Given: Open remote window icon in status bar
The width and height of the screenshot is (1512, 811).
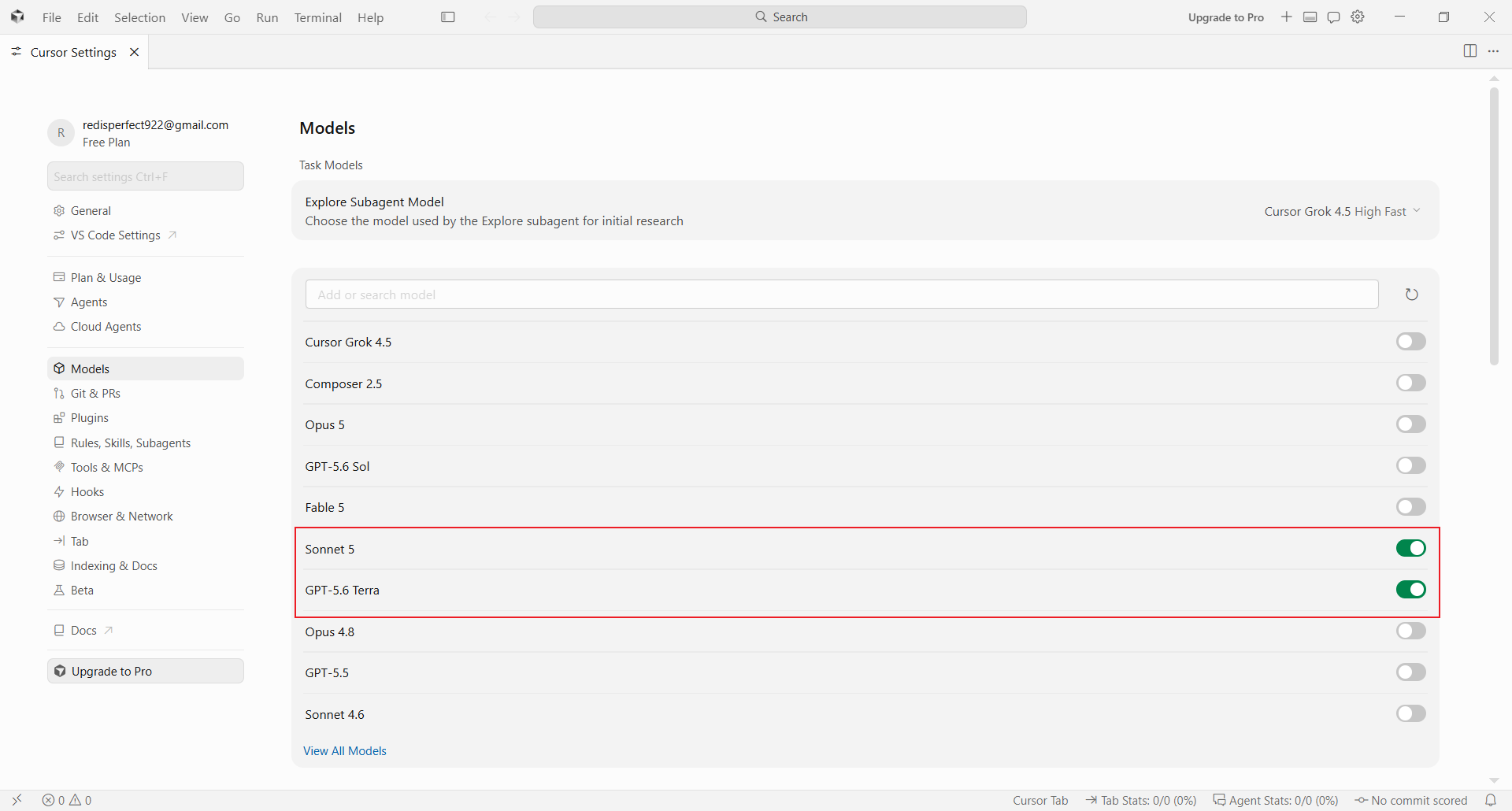Looking at the screenshot, I should coord(17,800).
